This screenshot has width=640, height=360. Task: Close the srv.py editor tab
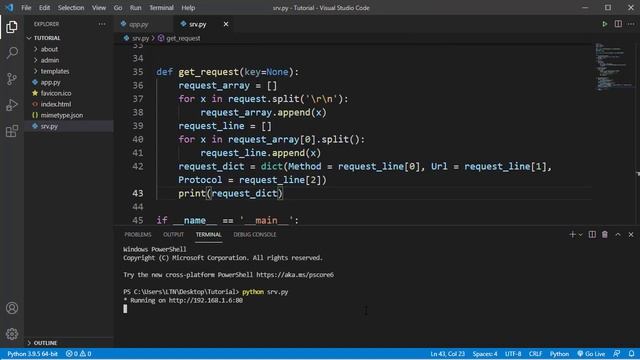(x=226, y=24)
